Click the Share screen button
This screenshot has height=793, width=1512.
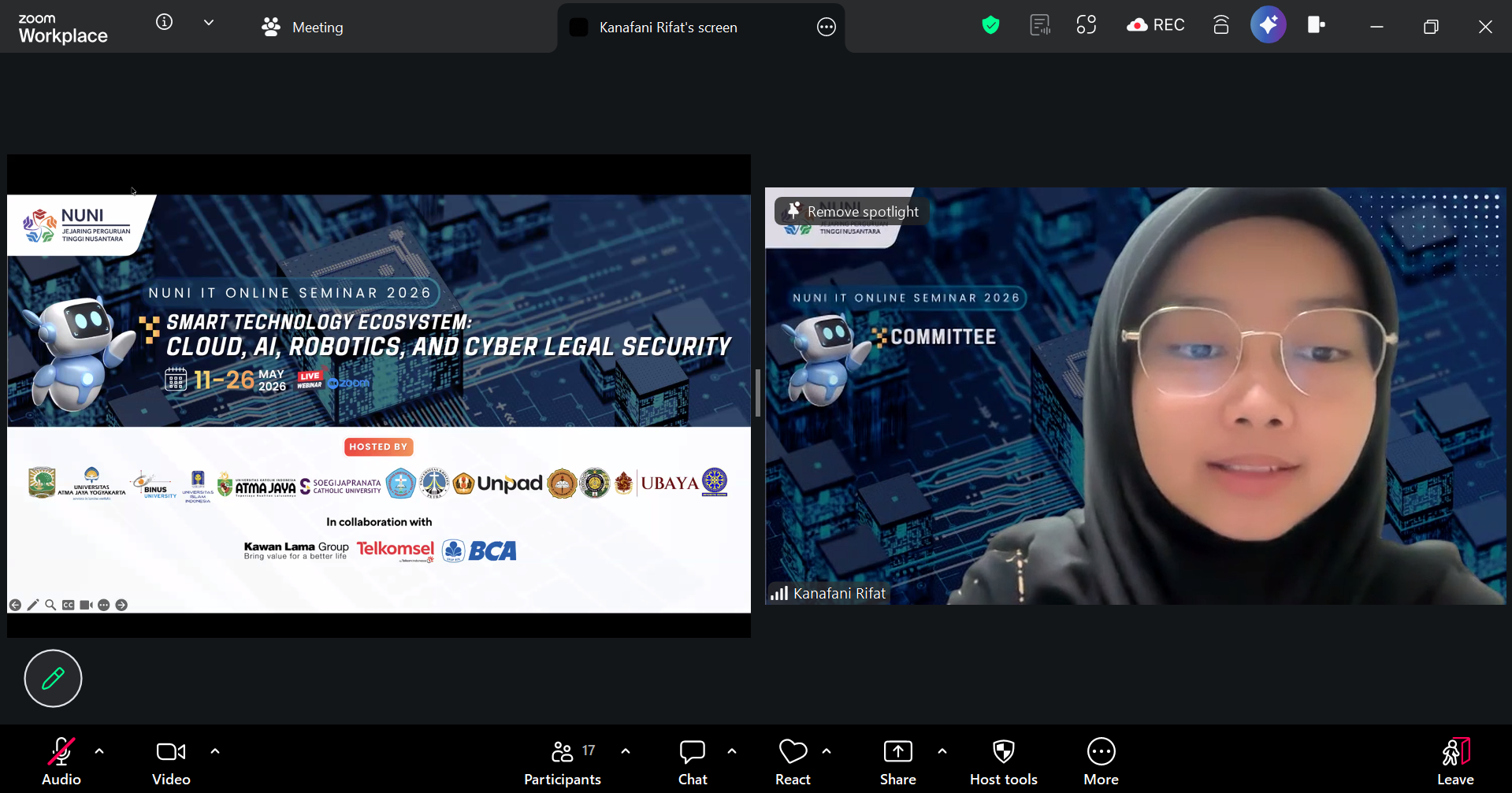898,762
